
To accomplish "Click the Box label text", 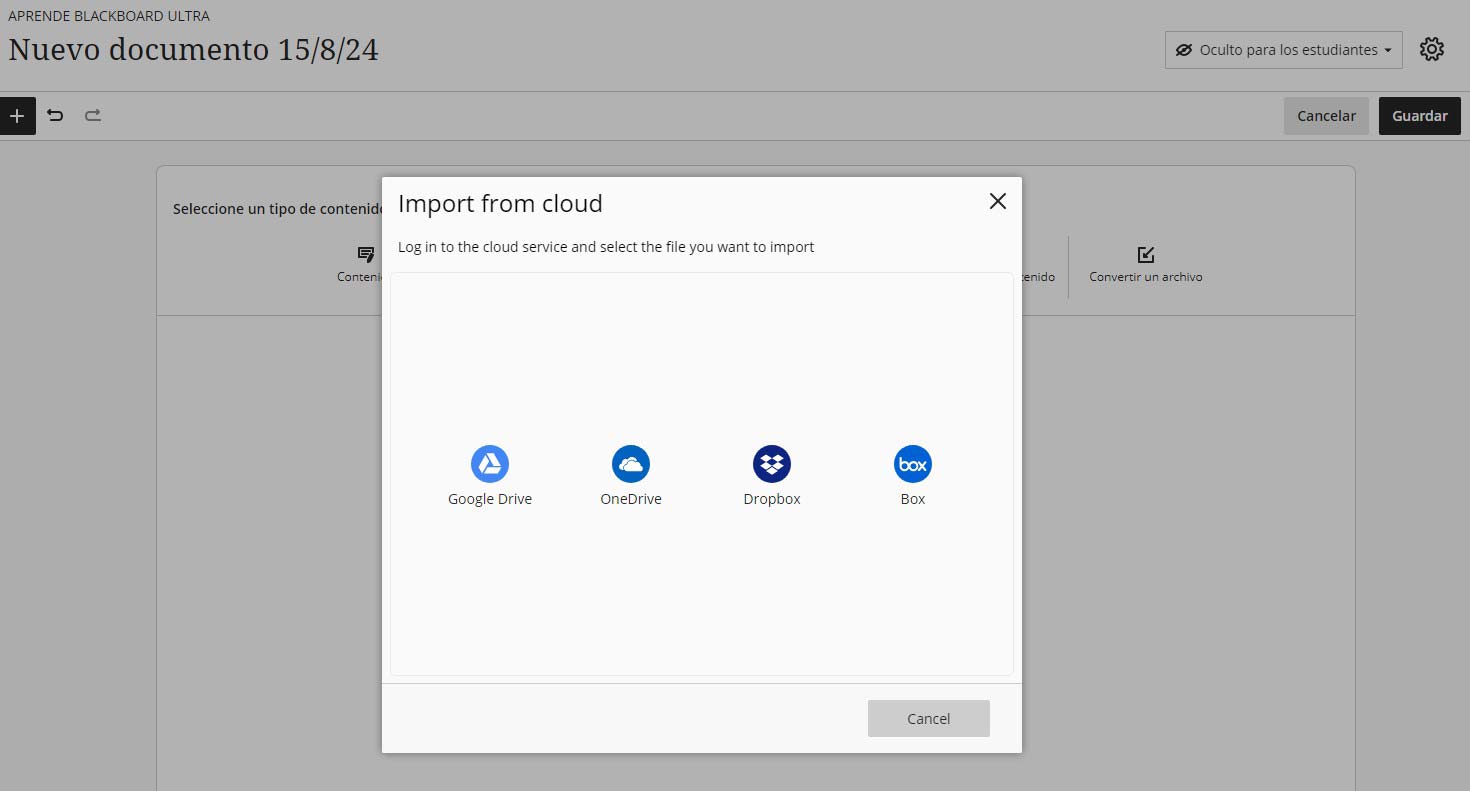I will (x=913, y=499).
